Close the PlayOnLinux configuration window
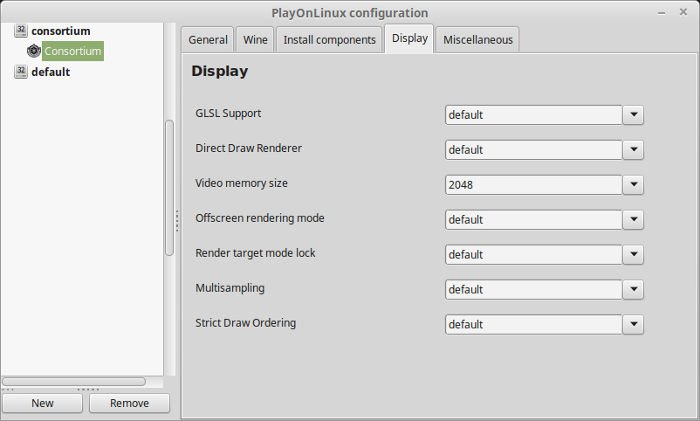Viewport: 700px width, 421px height. tap(683, 12)
